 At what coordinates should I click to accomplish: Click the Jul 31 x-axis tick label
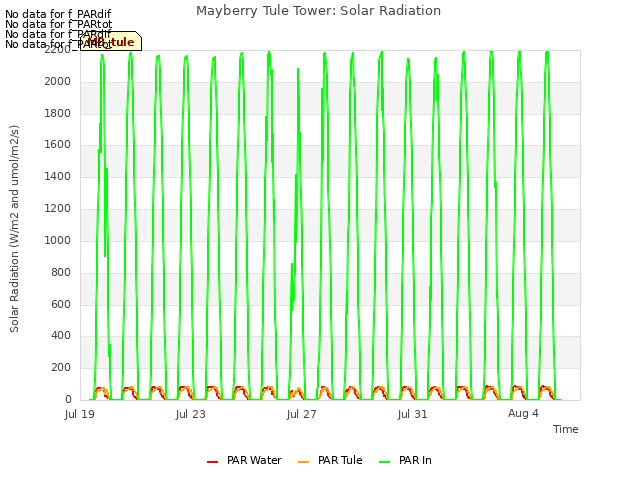[x=413, y=414]
